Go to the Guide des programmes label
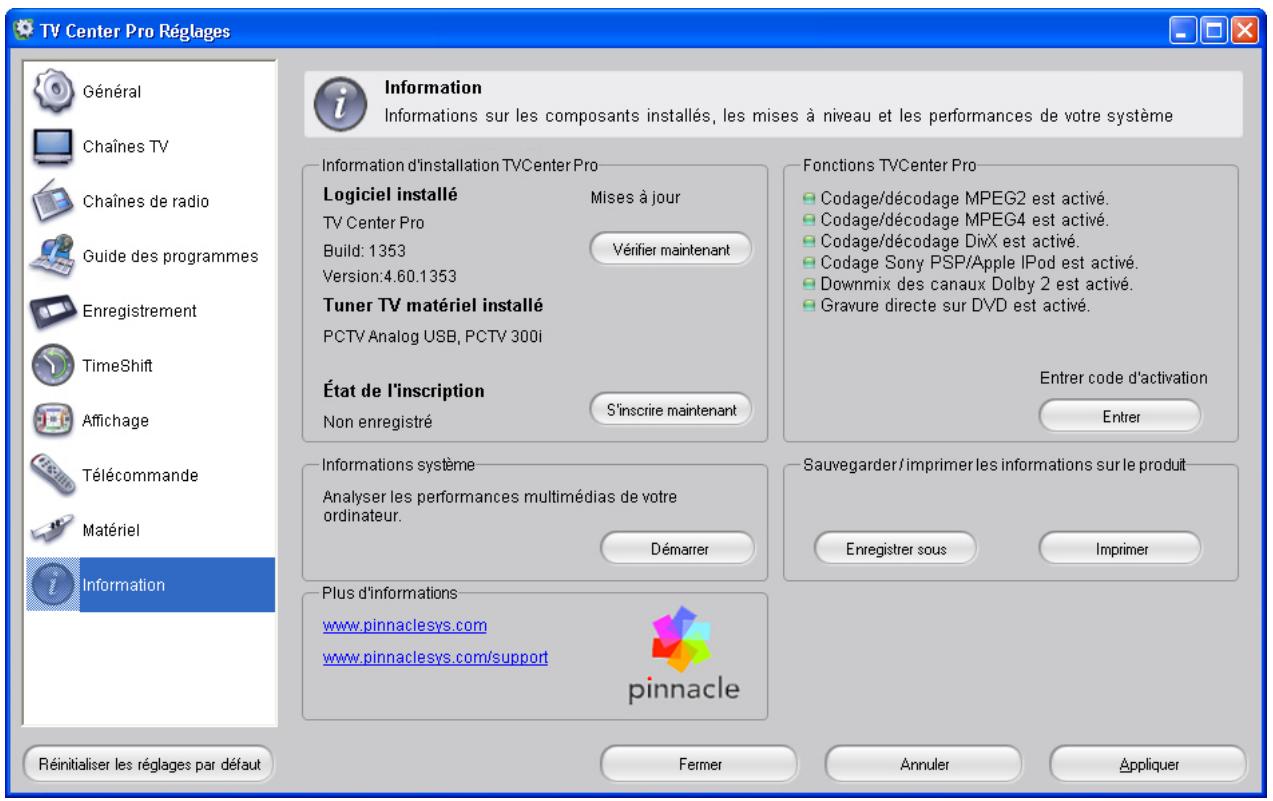The image size is (1273, 801). 170,256
